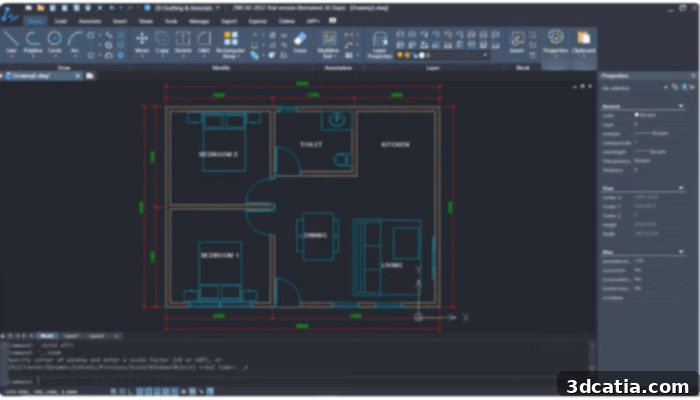Activate the Stretch tool

pos(183,42)
